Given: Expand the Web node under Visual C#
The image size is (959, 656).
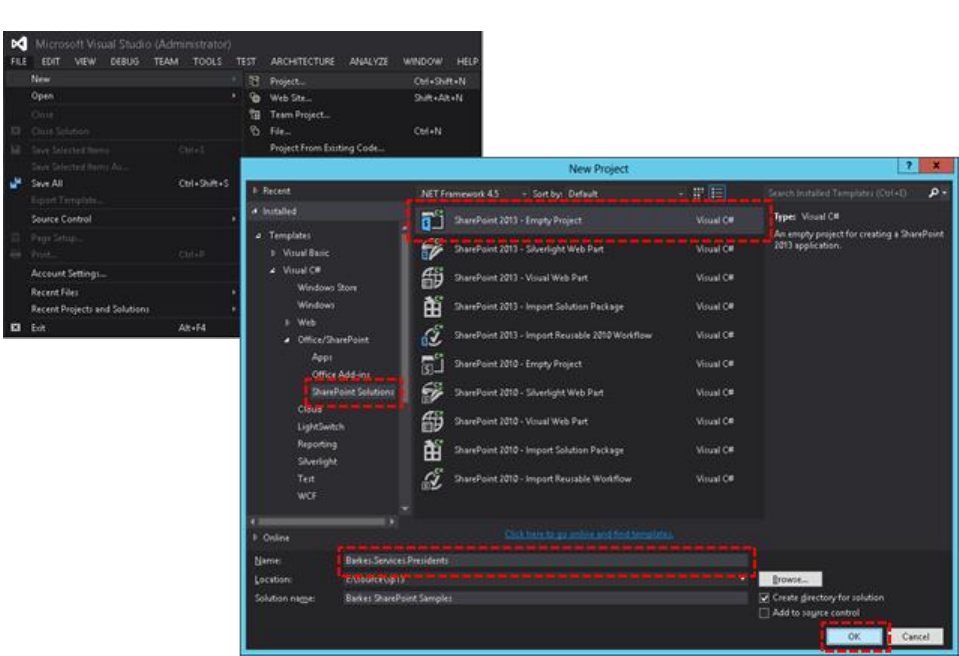Looking at the screenshot, I should (x=287, y=322).
